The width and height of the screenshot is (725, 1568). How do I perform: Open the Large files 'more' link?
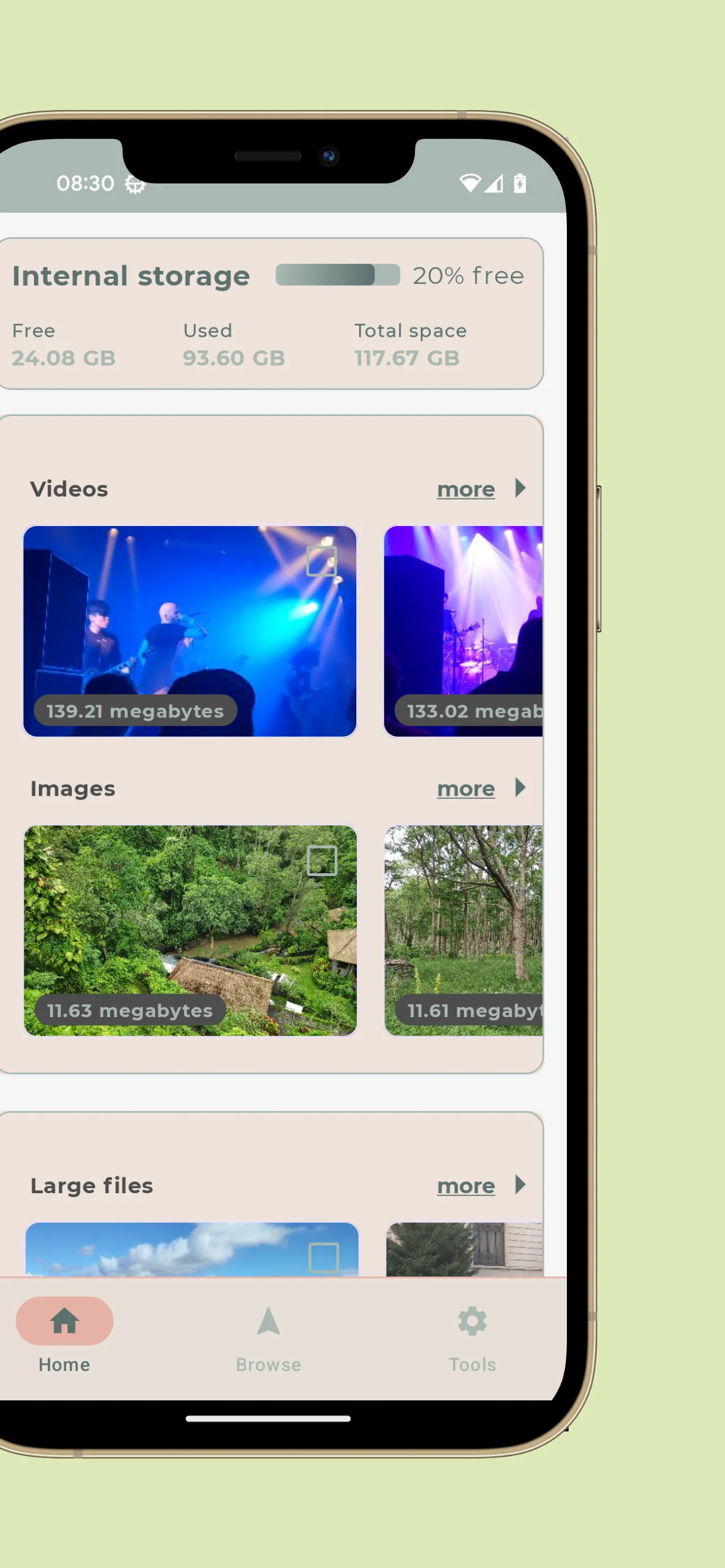tap(466, 1185)
